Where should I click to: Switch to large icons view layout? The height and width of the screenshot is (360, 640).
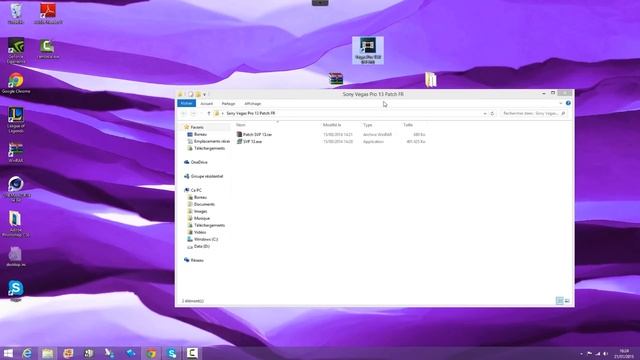[567, 301]
